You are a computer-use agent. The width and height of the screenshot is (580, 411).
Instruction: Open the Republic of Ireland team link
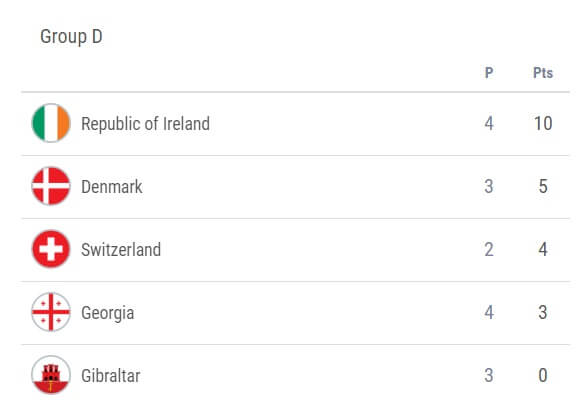point(145,124)
